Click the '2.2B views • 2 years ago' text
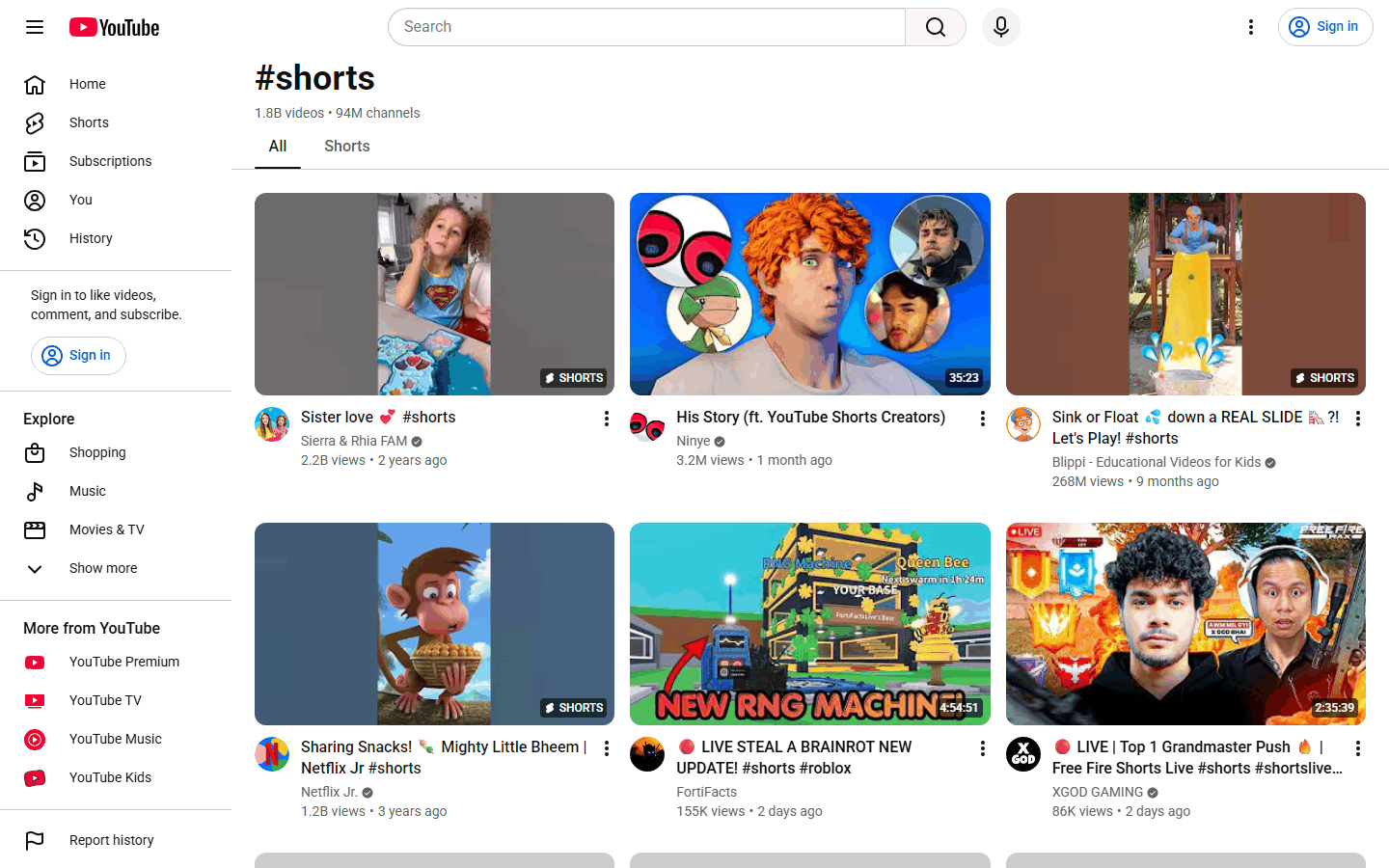 tap(374, 460)
